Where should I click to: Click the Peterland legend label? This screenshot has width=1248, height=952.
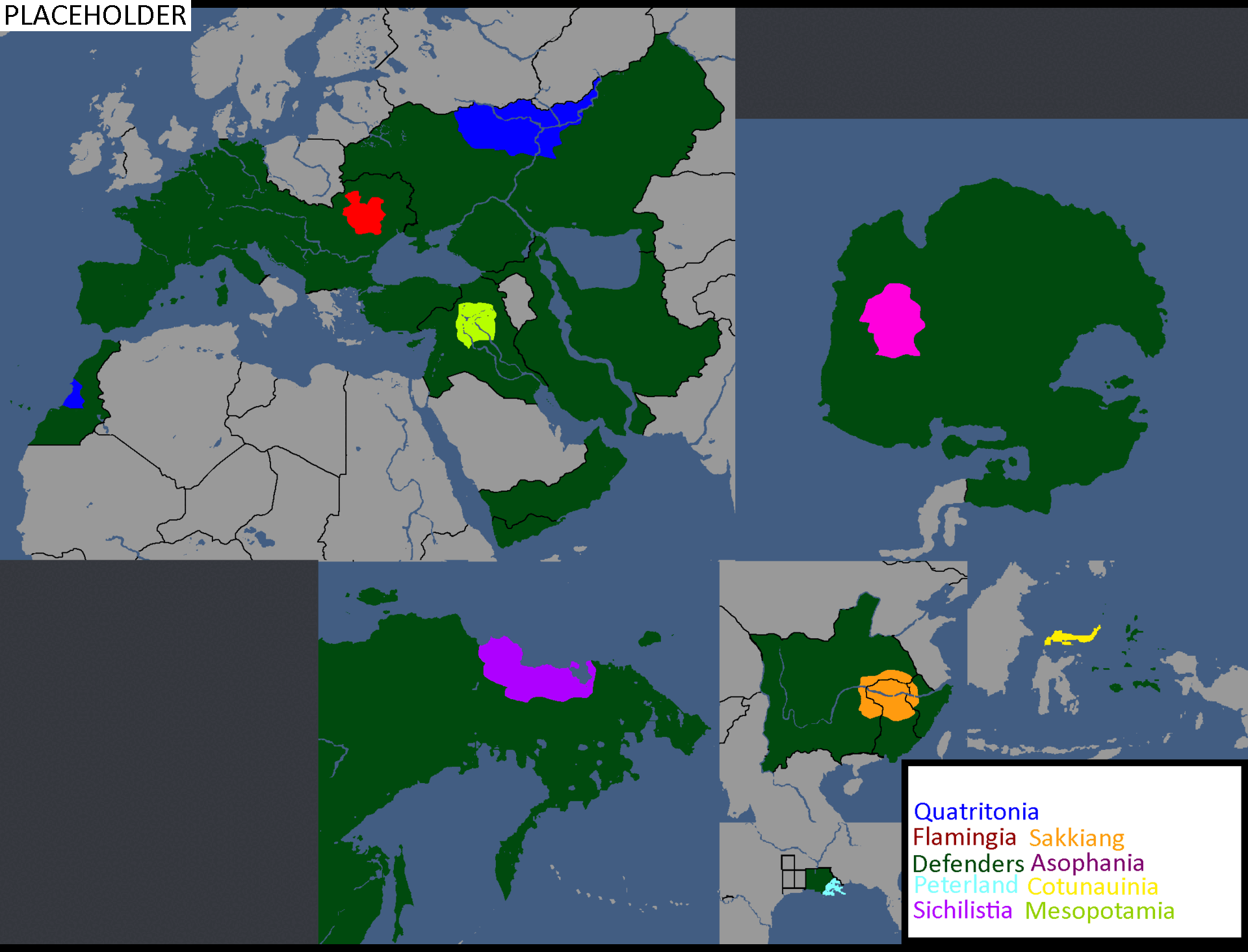tap(965, 885)
